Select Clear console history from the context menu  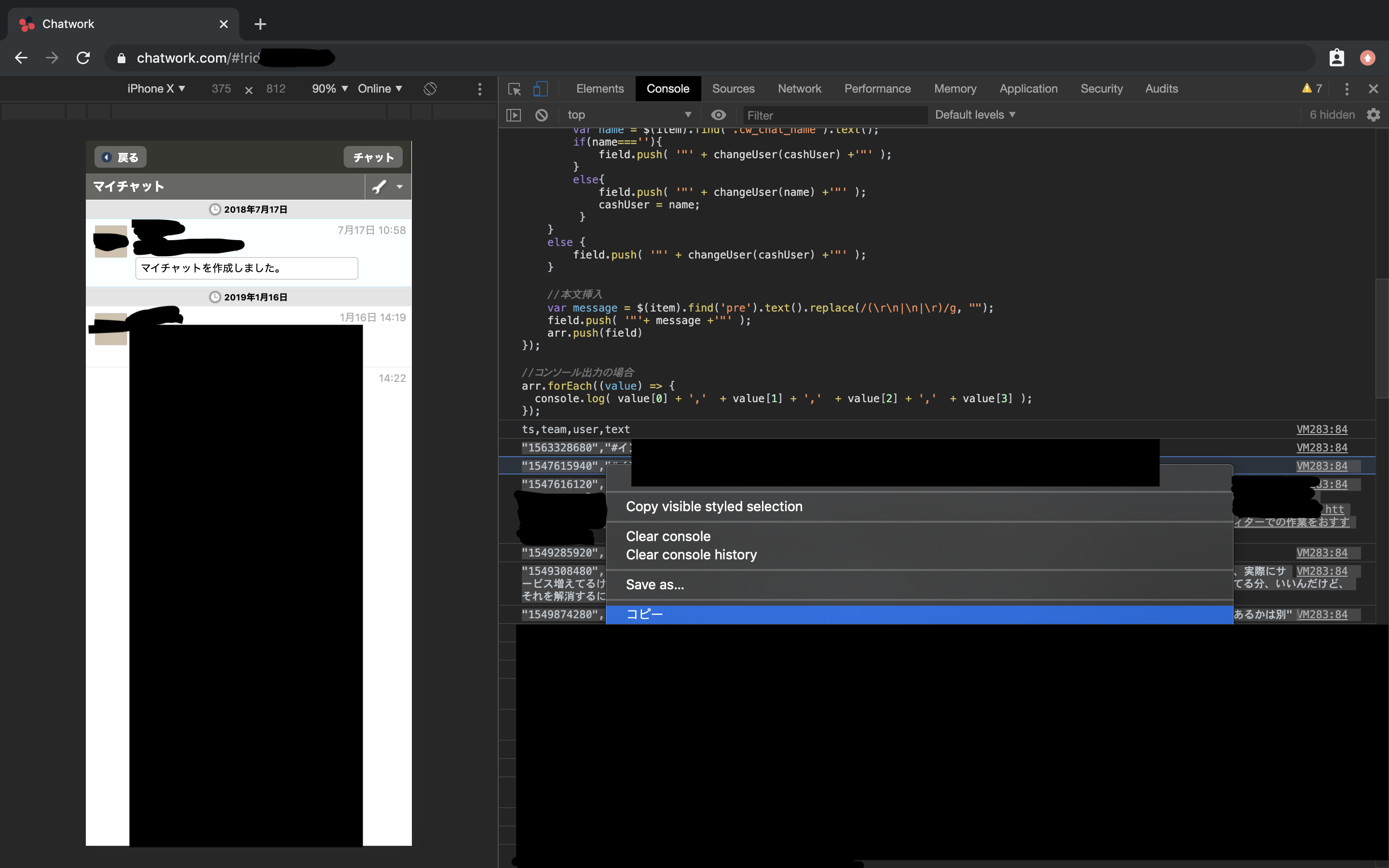pyautogui.click(x=691, y=555)
